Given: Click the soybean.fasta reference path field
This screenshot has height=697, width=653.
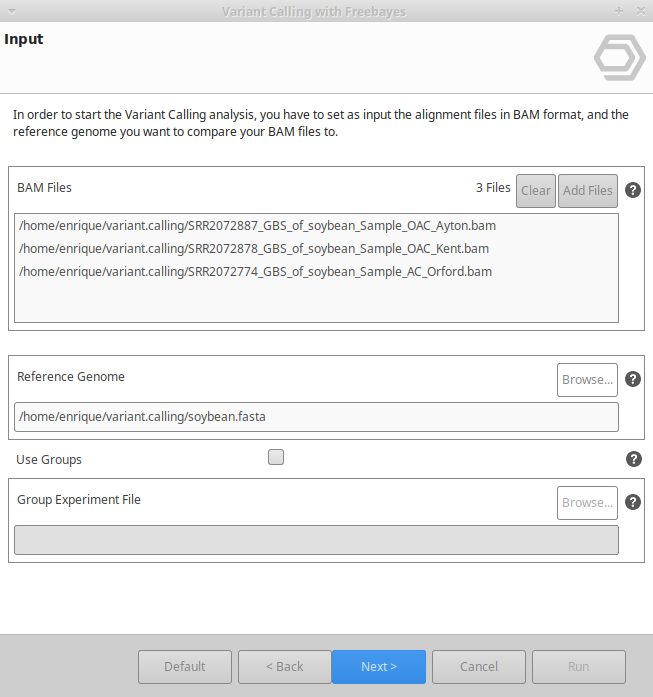Looking at the screenshot, I should coord(316,417).
